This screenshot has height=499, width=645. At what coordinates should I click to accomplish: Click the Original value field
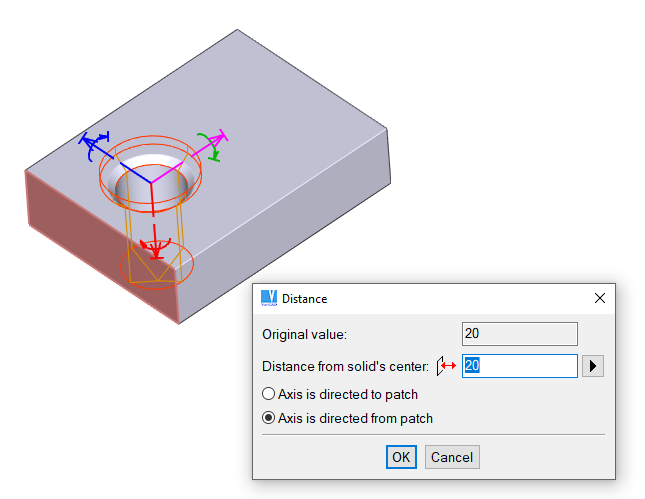(x=519, y=334)
